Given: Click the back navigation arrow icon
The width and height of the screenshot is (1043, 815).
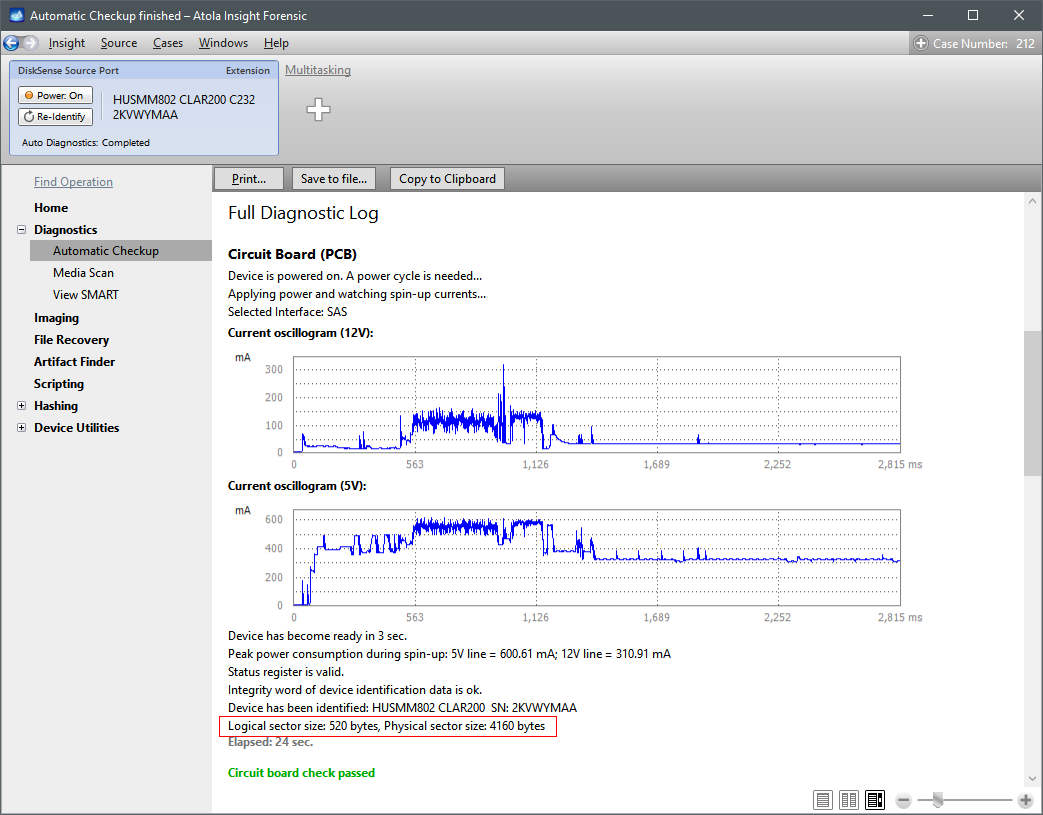Looking at the screenshot, I should (x=11, y=43).
